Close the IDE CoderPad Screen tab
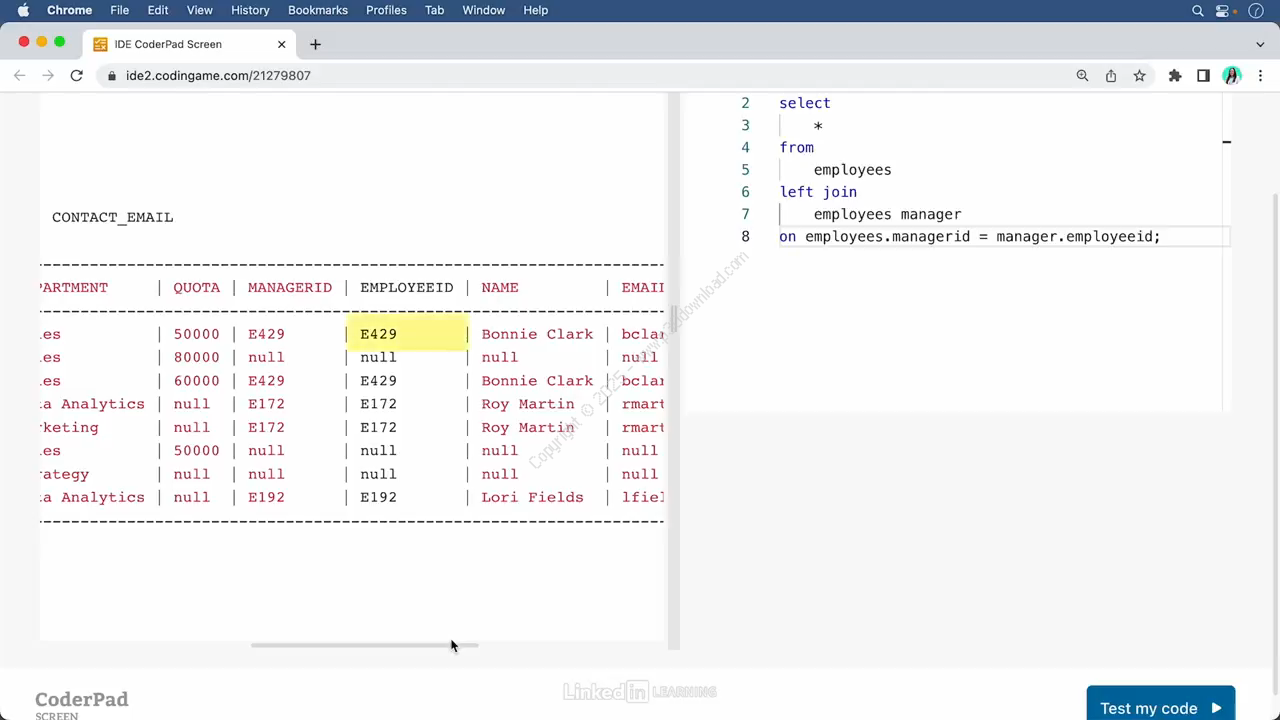 click(x=281, y=44)
